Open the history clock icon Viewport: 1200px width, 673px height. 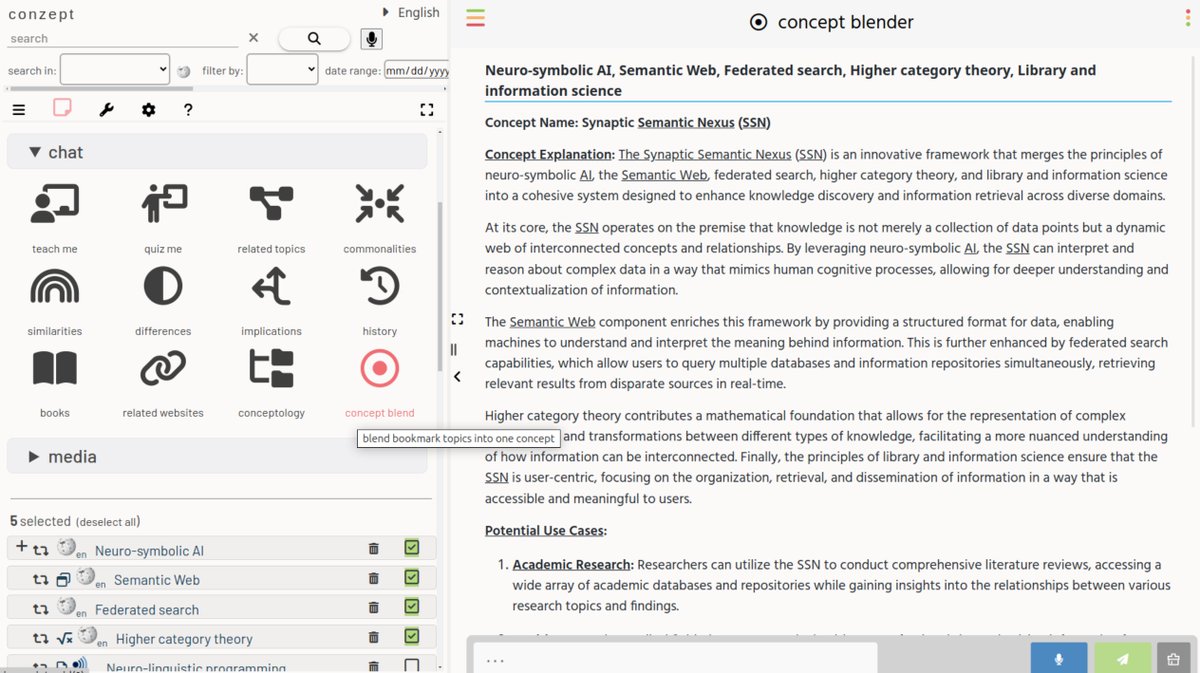(x=379, y=287)
